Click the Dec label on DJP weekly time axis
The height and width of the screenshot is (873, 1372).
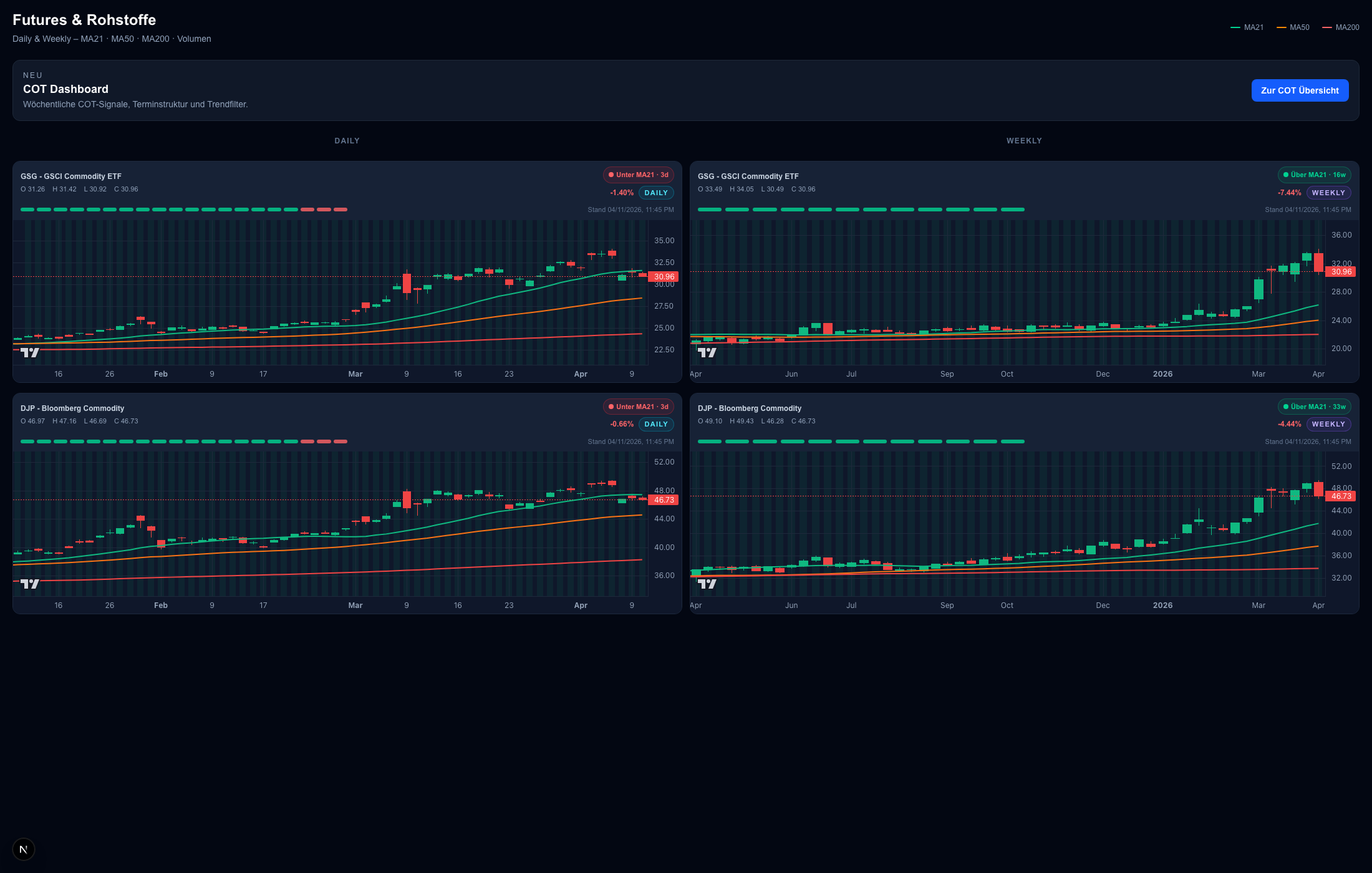point(1103,605)
